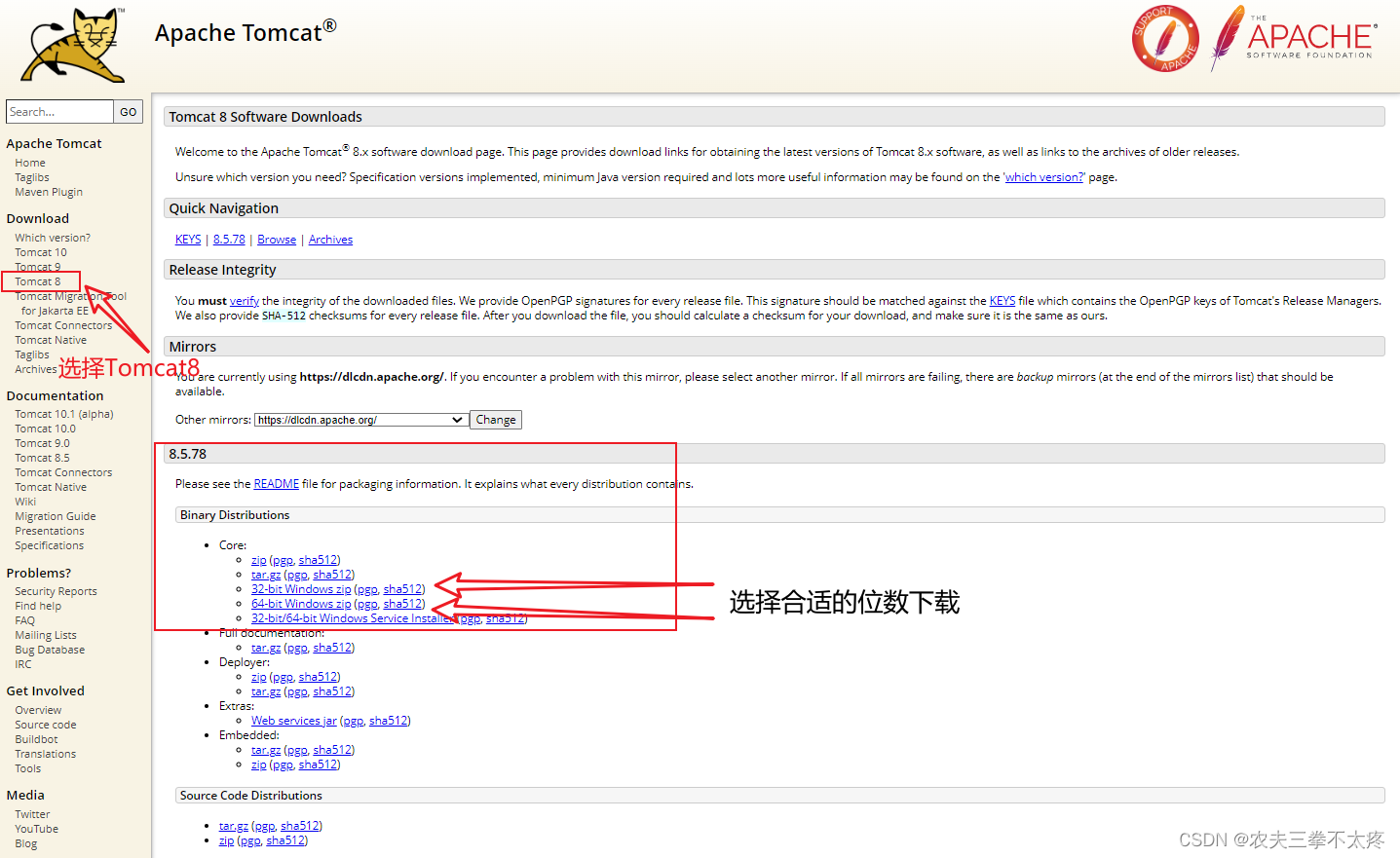
Task: Download source code zip
Action: tap(226, 840)
